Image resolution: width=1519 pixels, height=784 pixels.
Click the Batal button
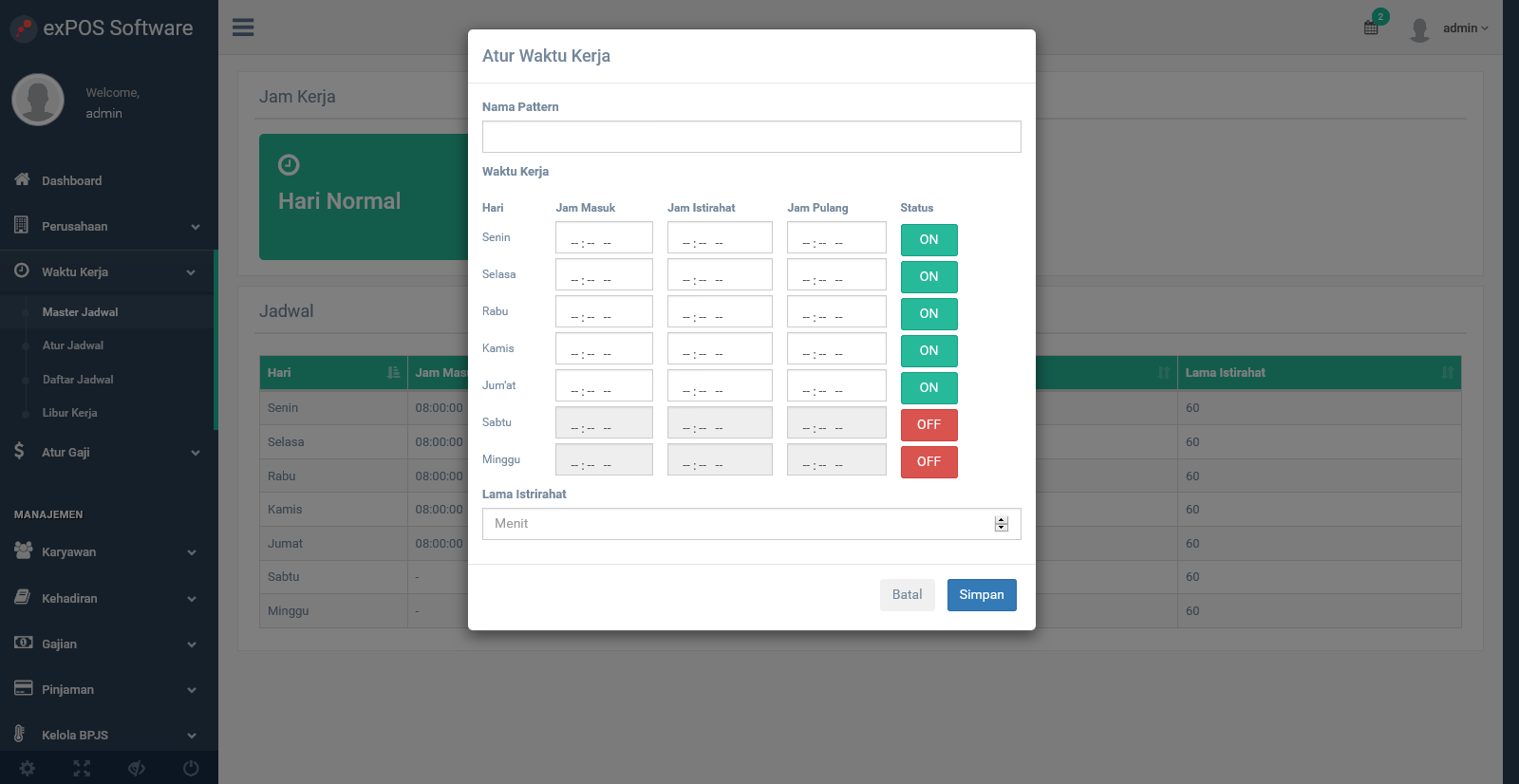(908, 595)
